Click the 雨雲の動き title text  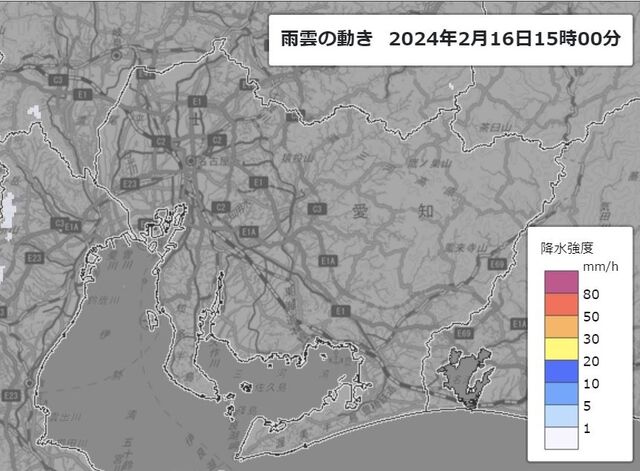coord(327,39)
